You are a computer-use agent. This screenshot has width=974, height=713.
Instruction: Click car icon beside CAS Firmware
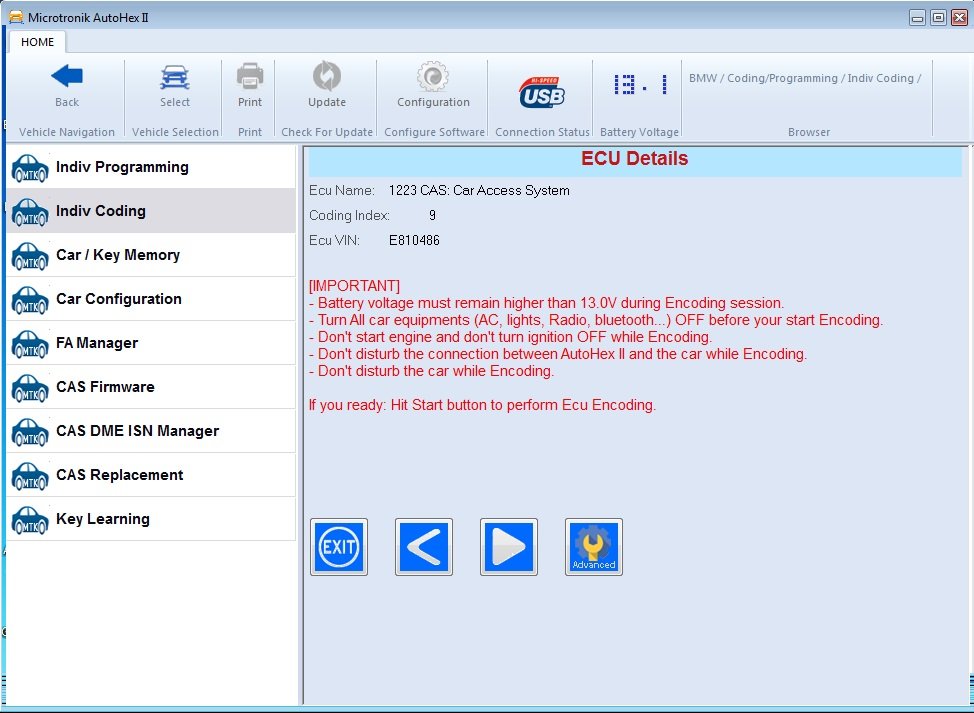(30, 389)
